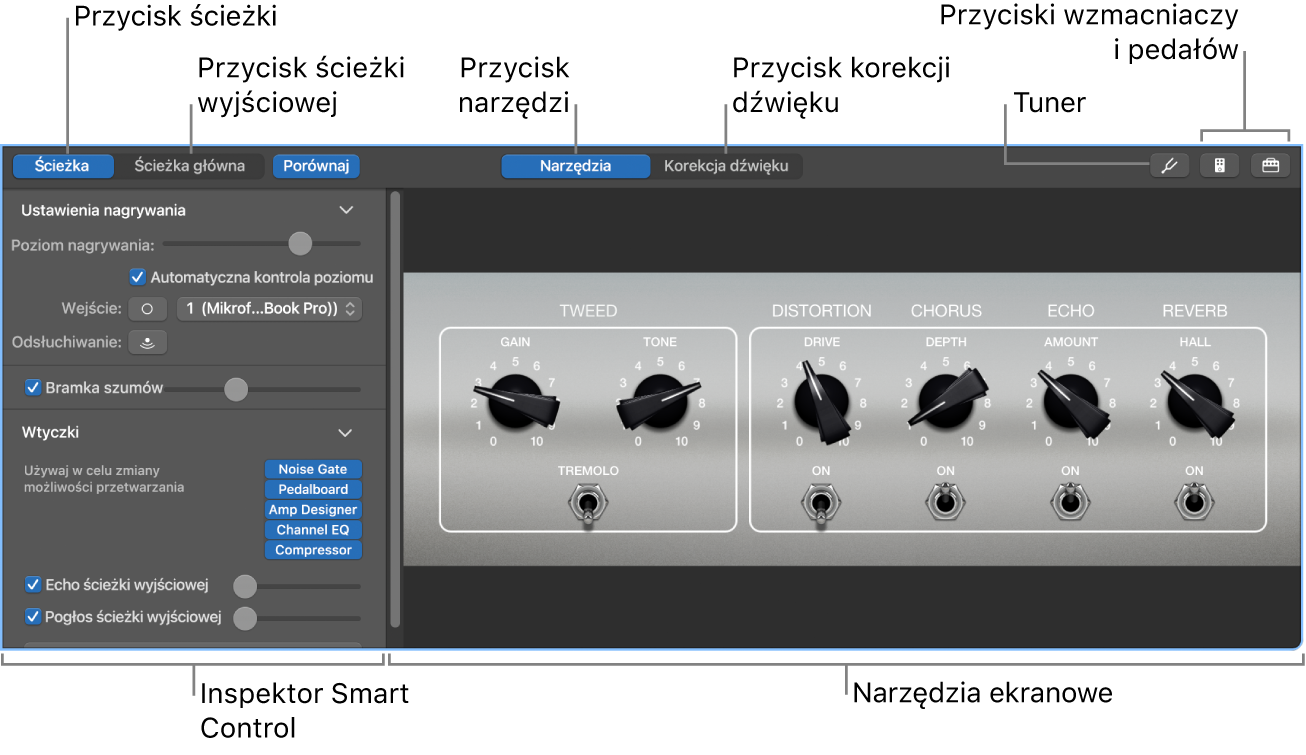The width and height of the screenshot is (1306, 755).
Task: Collapse the Wtyczki section
Action: pyautogui.click(x=346, y=433)
